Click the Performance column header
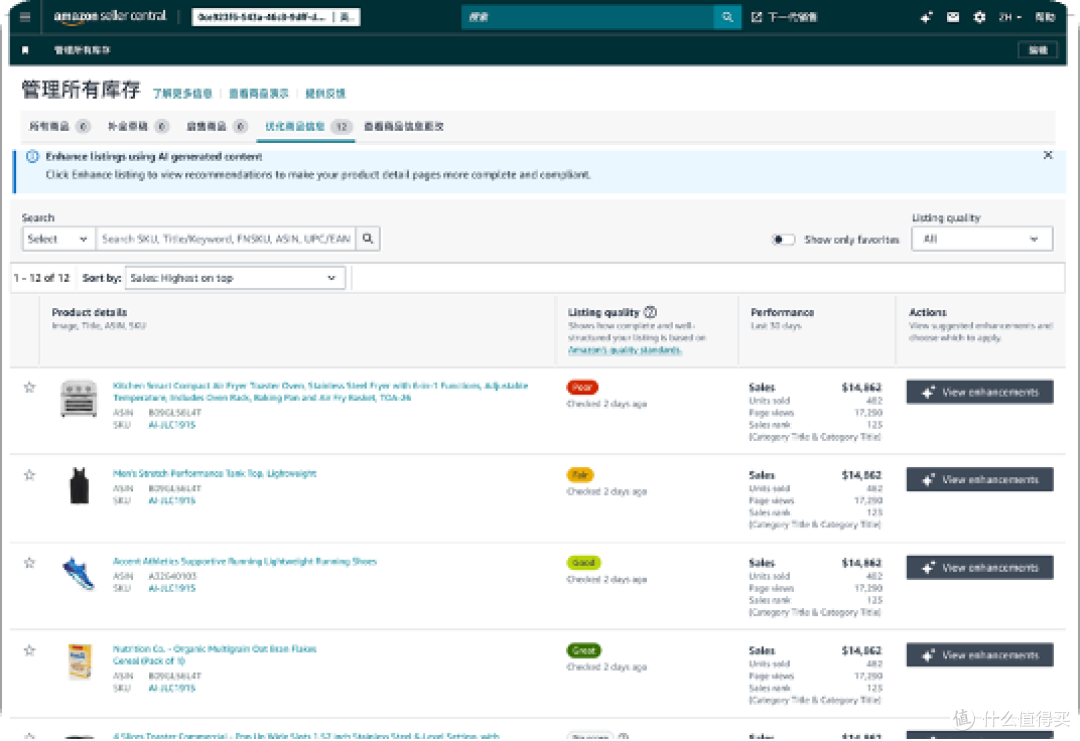Image resolution: width=1080 pixels, height=741 pixels. (x=782, y=312)
